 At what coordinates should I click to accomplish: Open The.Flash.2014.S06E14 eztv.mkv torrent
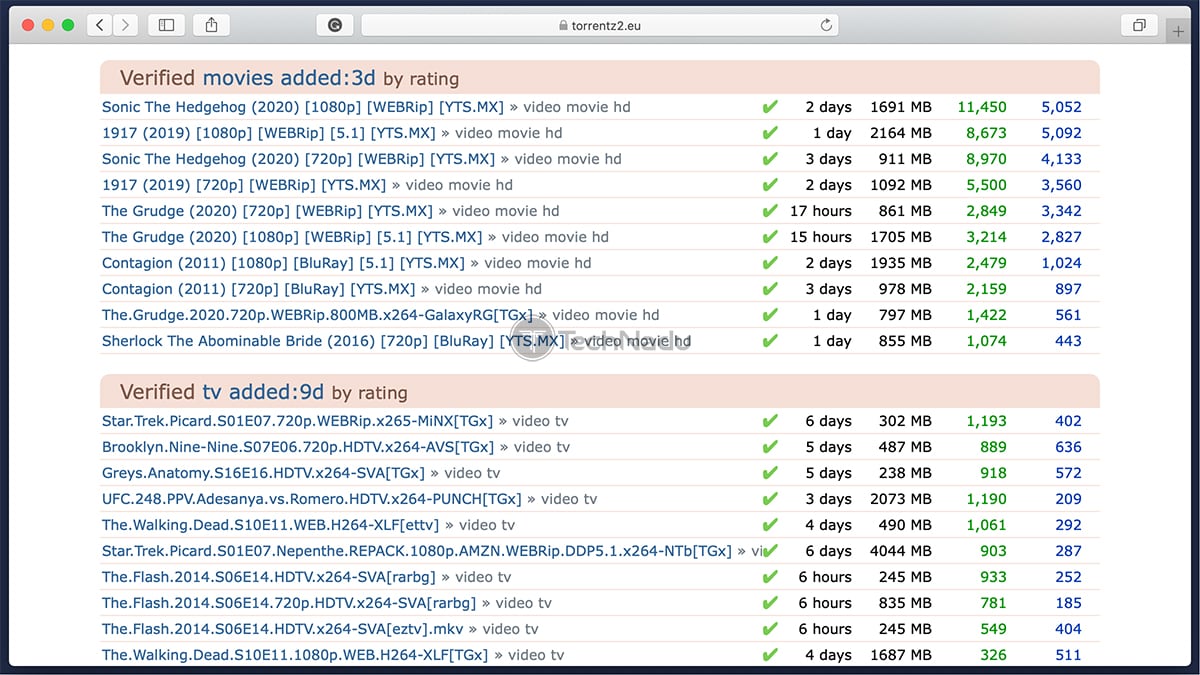click(283, 629)
